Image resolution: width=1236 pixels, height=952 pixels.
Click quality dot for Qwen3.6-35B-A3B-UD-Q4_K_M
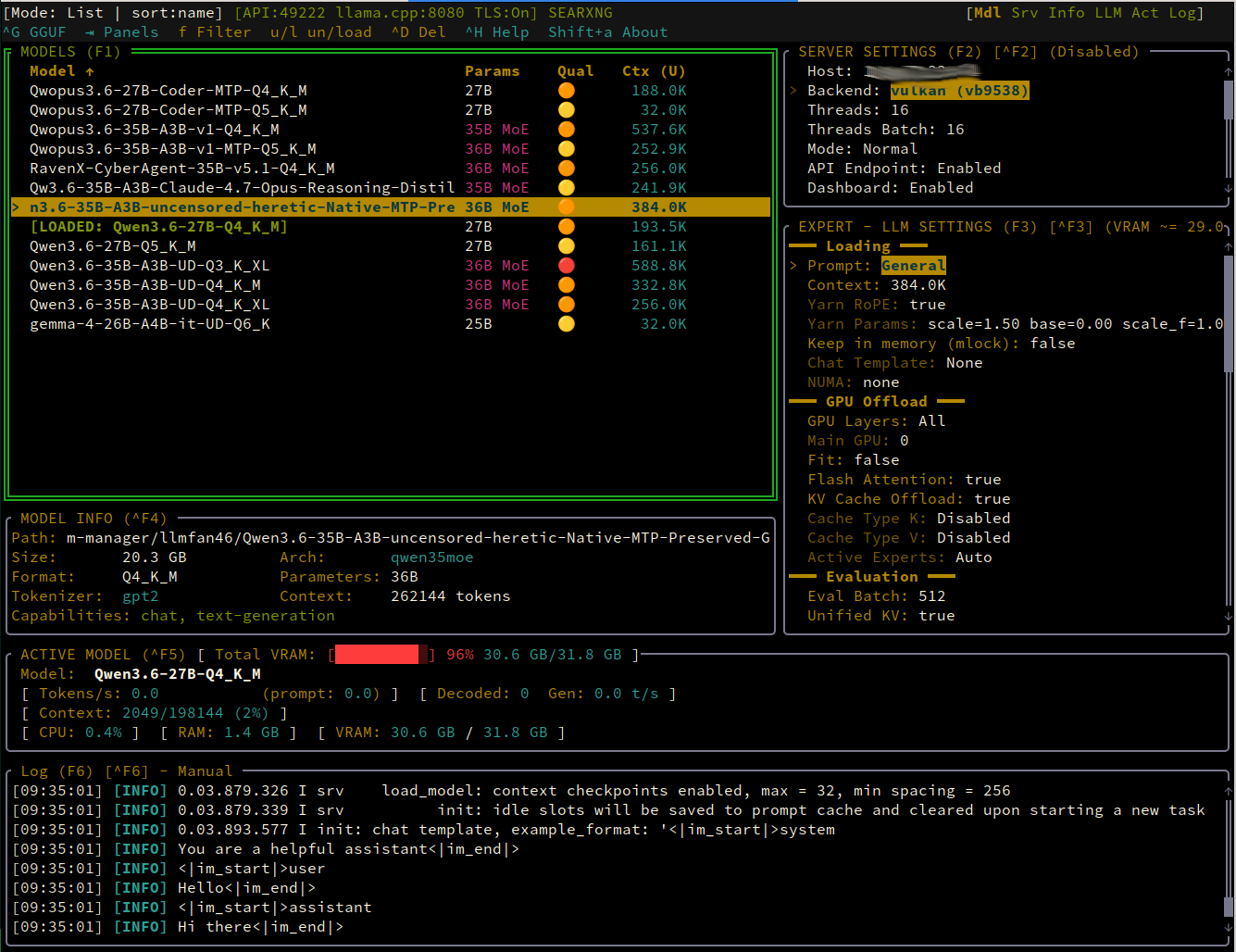(x=566, y=285)
